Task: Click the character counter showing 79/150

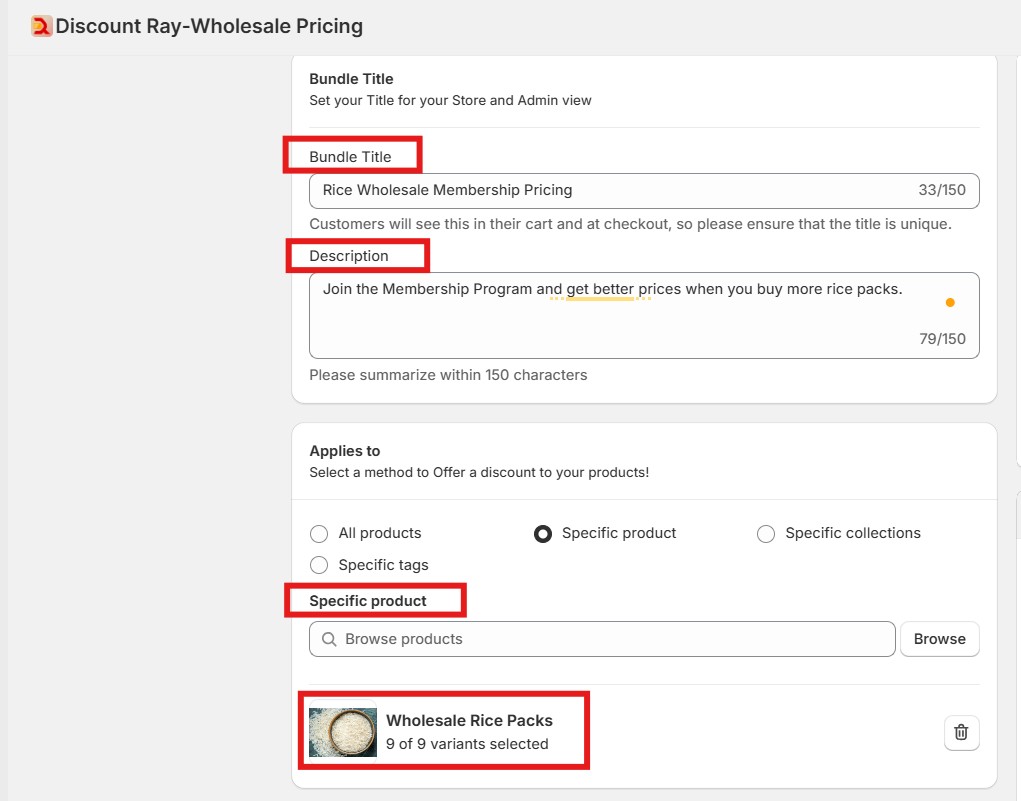Action: coord(943,338)
